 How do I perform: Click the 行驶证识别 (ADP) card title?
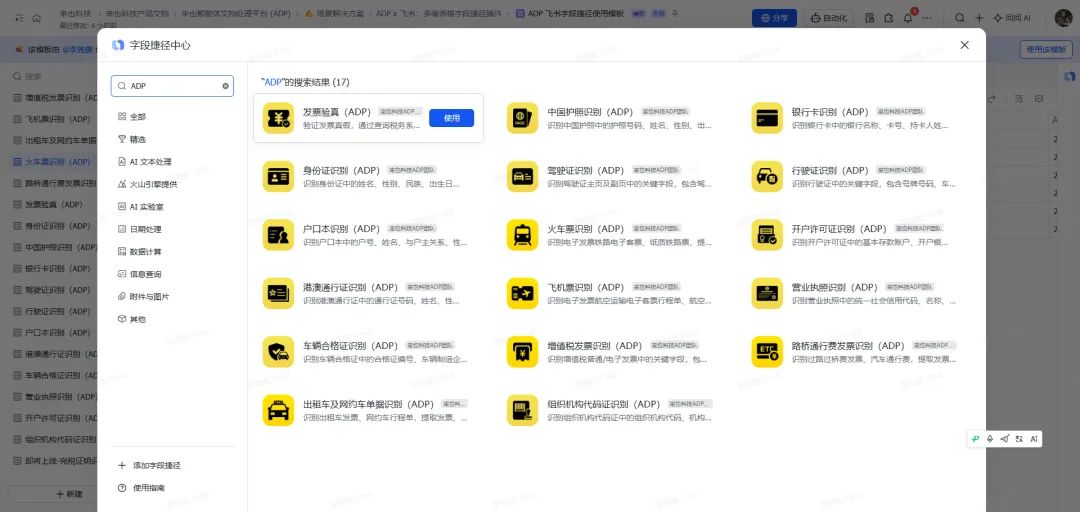830,170
